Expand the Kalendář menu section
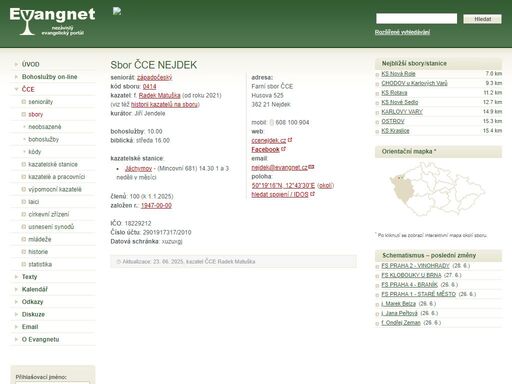 pyautogui.click(x=16, y=289)
